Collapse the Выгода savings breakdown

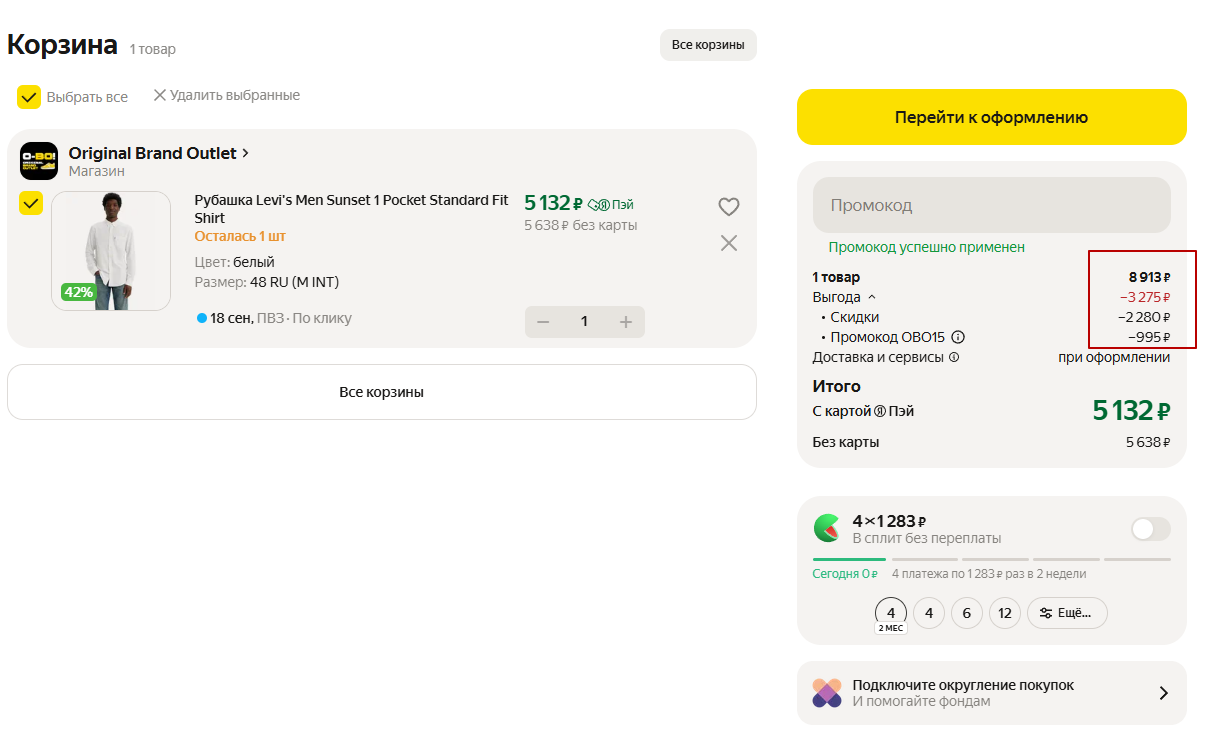click(871, 297)
